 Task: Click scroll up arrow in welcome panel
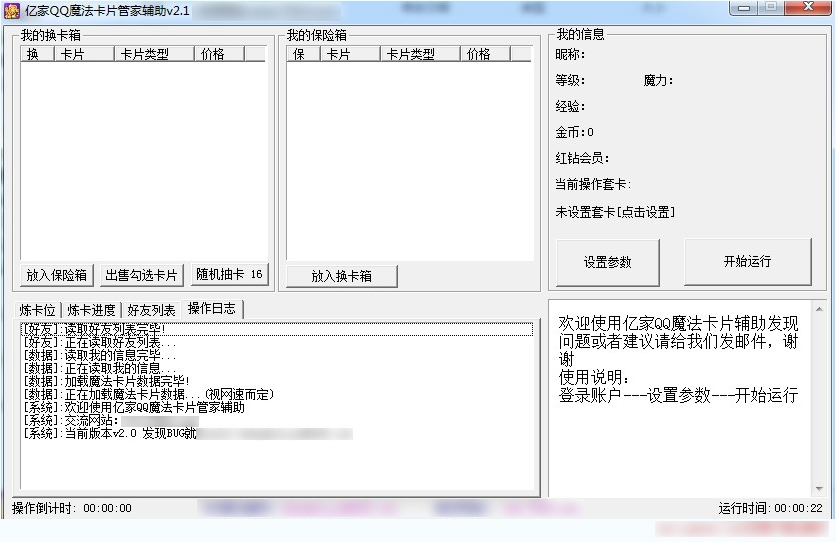tap(819, 309)
